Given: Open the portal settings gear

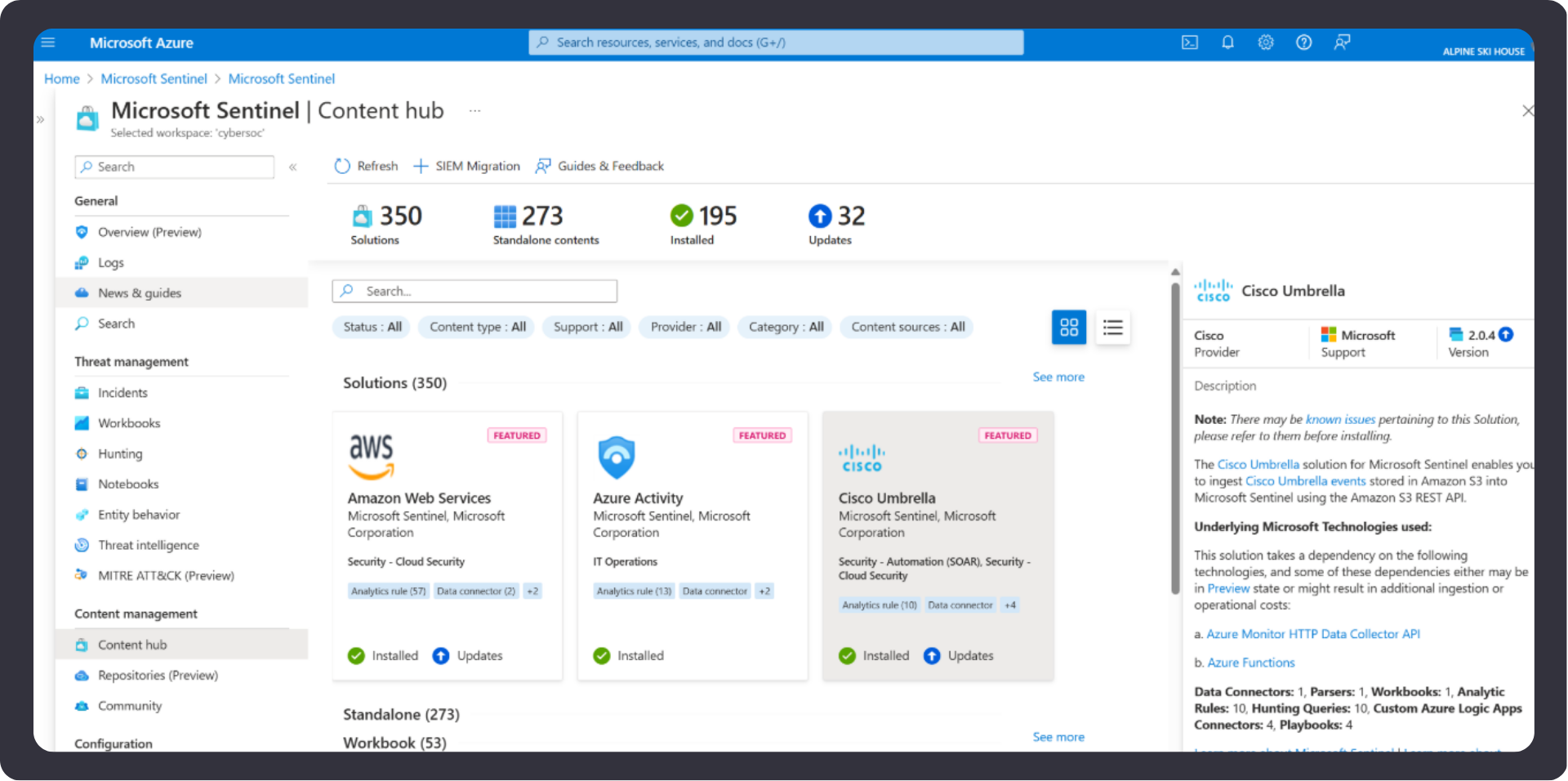Looking at the screenshot, I should (1265, 42).
